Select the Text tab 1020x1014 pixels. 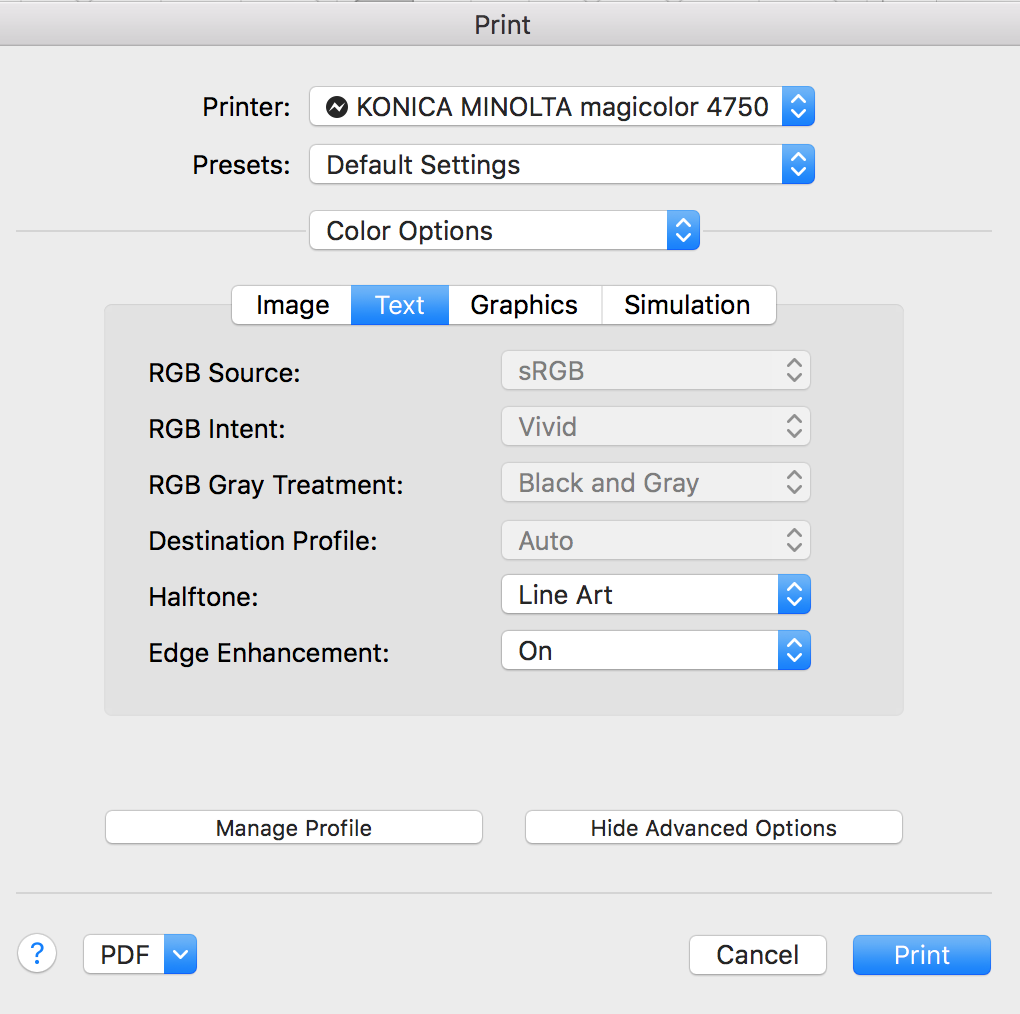[x=400, y=305]
